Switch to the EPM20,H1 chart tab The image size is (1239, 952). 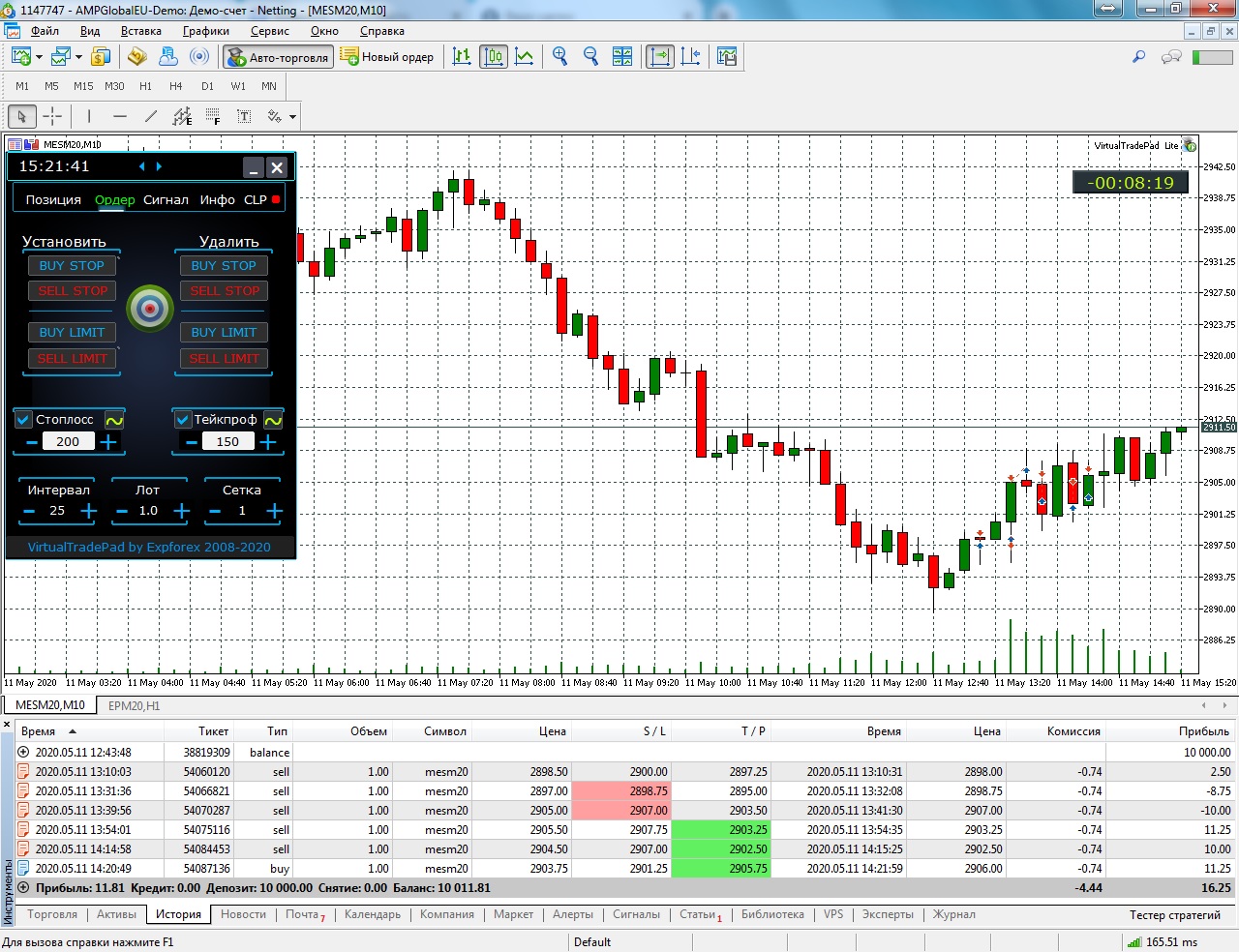(x=134, y=705)
